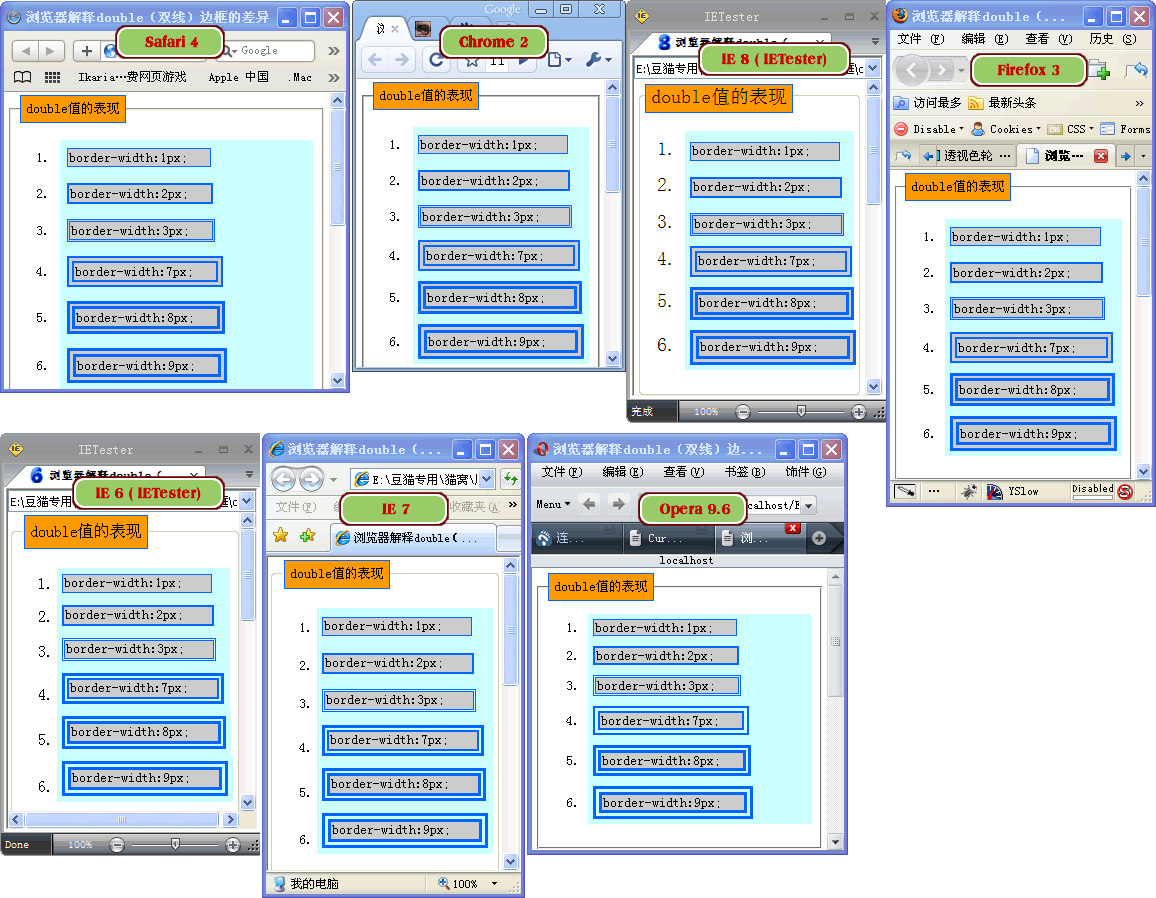This screenshot has width=1156, height=898.
Task: Click IE 7's Add to Favorites icon
Action: click(x=307, y=535)
